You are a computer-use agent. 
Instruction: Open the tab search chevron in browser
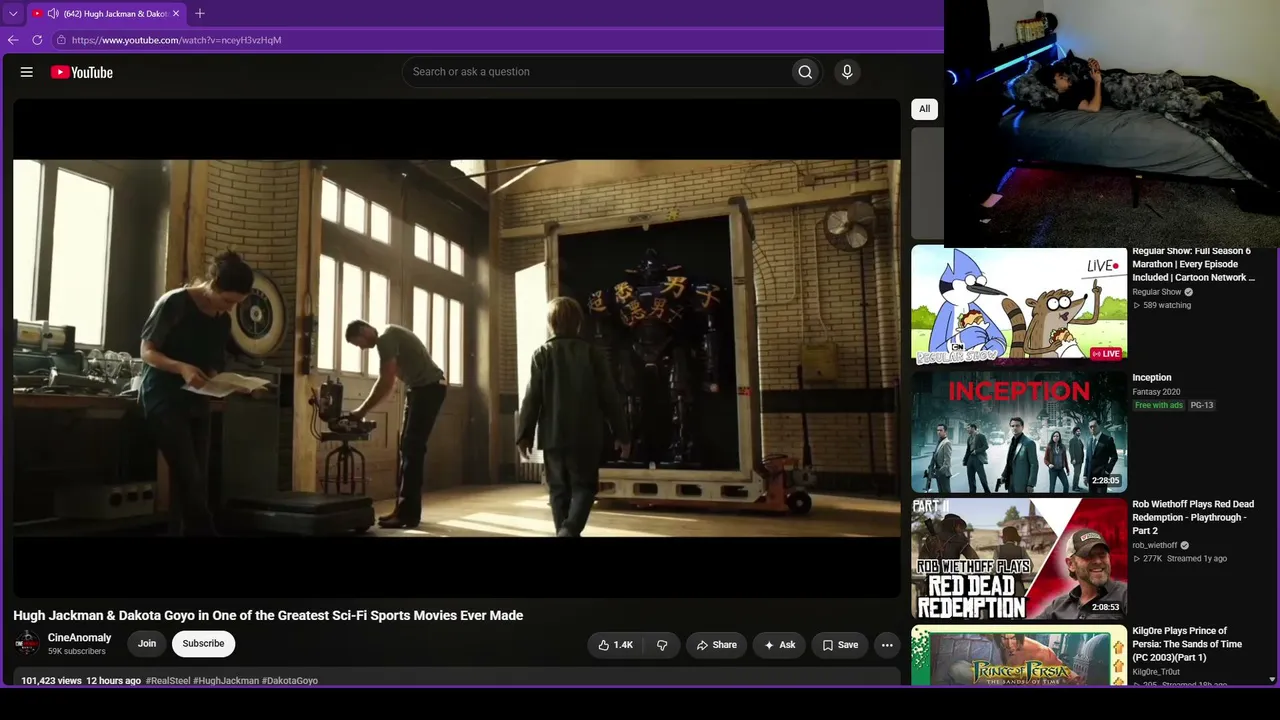click(x=13, y=14)
